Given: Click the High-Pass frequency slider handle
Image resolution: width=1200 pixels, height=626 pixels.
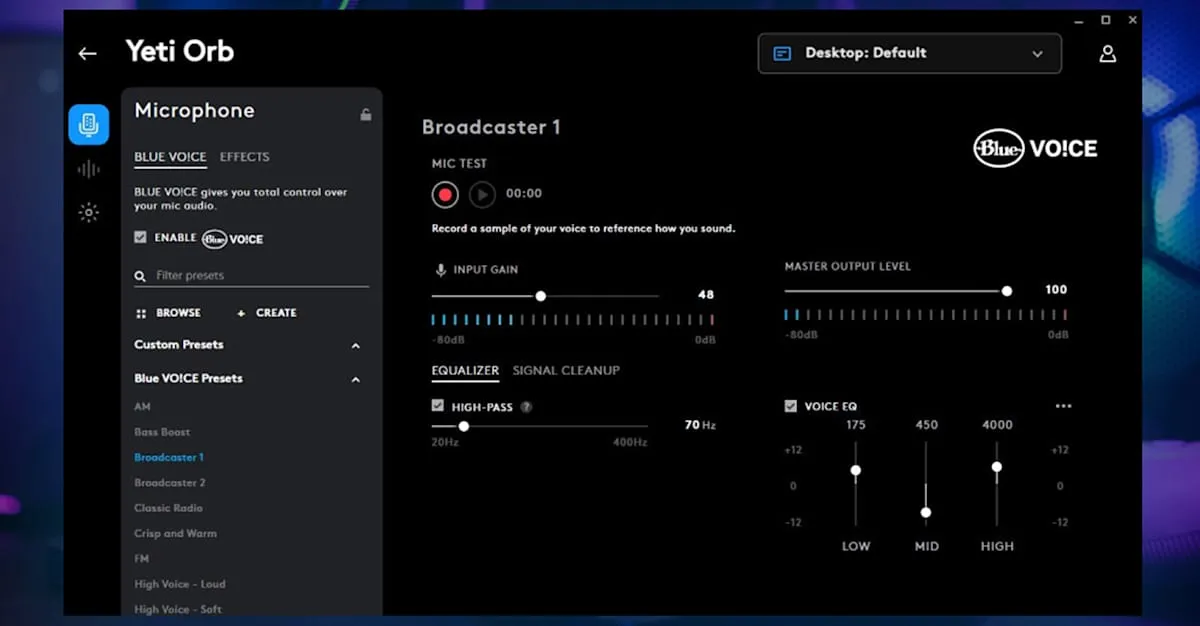Looking at the screenshot, I should [464, 426].
